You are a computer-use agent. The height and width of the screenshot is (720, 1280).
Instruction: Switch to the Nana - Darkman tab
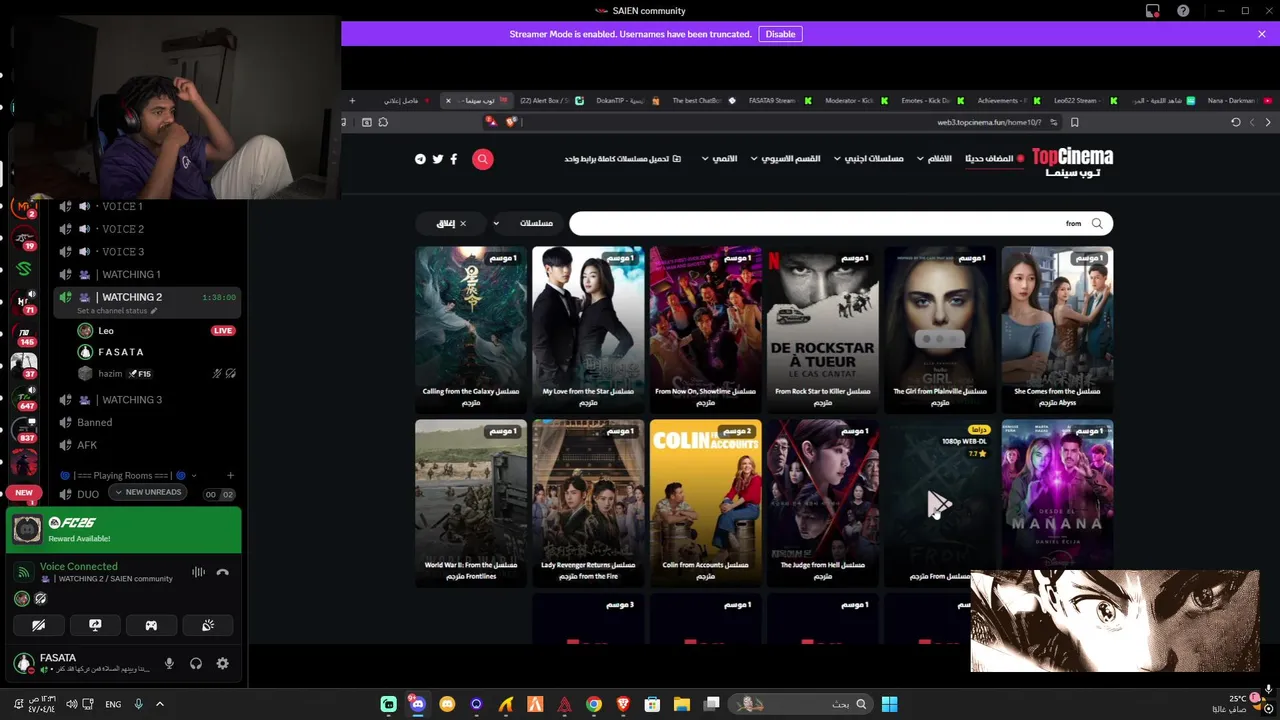[x=1238, y=100]
